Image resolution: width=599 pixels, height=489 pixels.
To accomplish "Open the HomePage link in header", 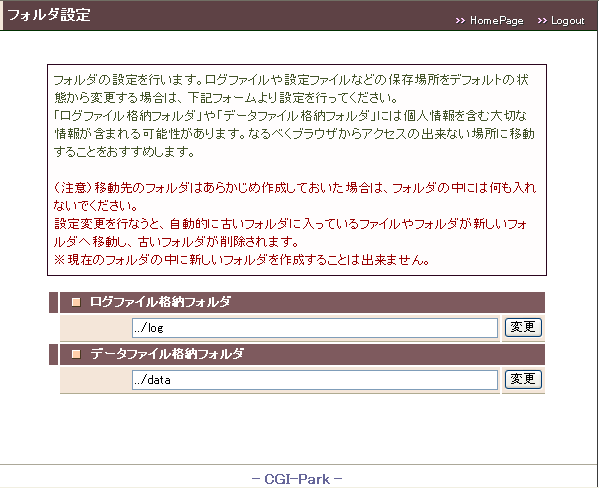I will pyautogui.click(x=496, y=20).
